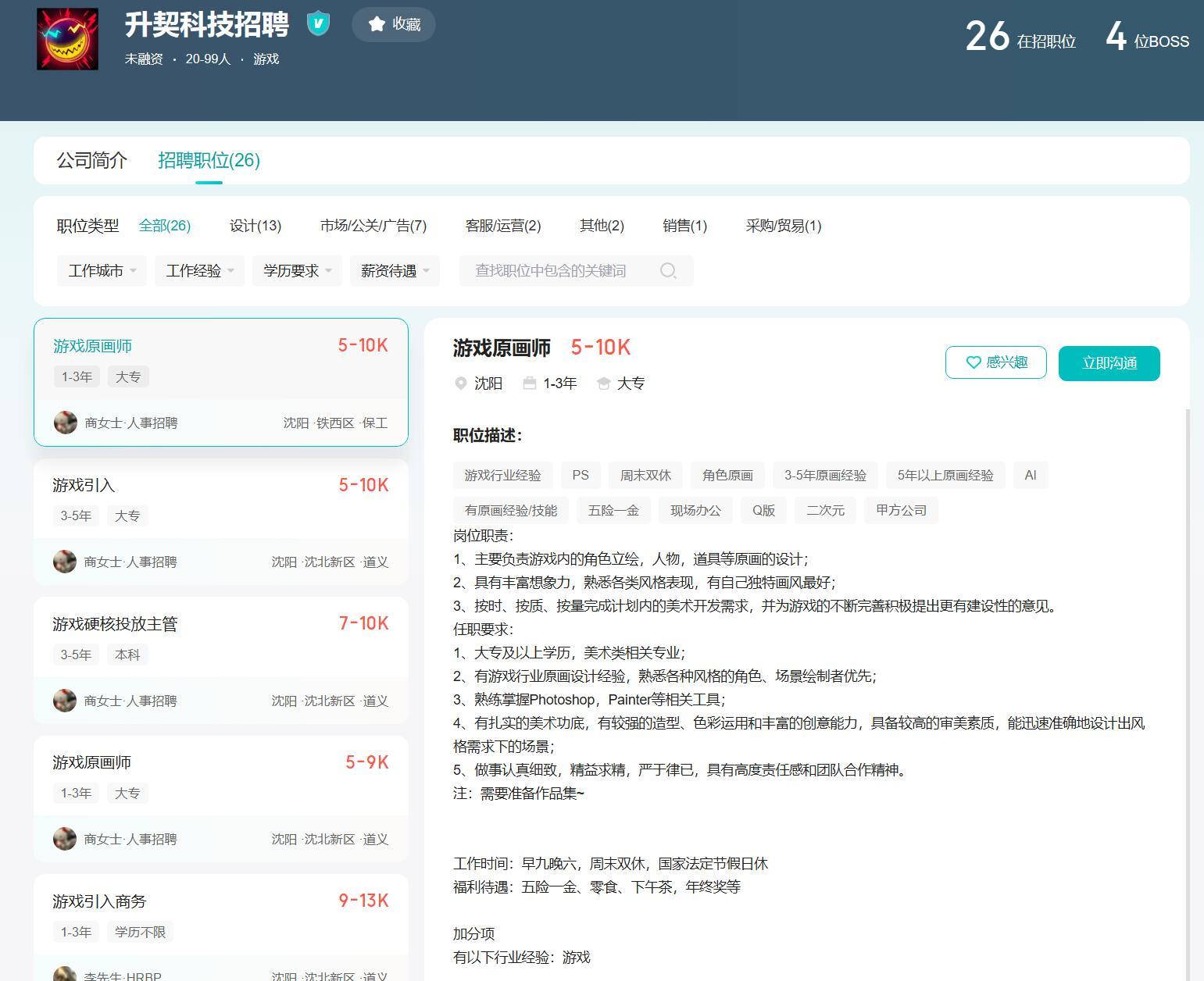The height and width of the screenshot is (981, 1204).
Task: Toggle the 感兴趣 heart button
Action: [995, 362]
